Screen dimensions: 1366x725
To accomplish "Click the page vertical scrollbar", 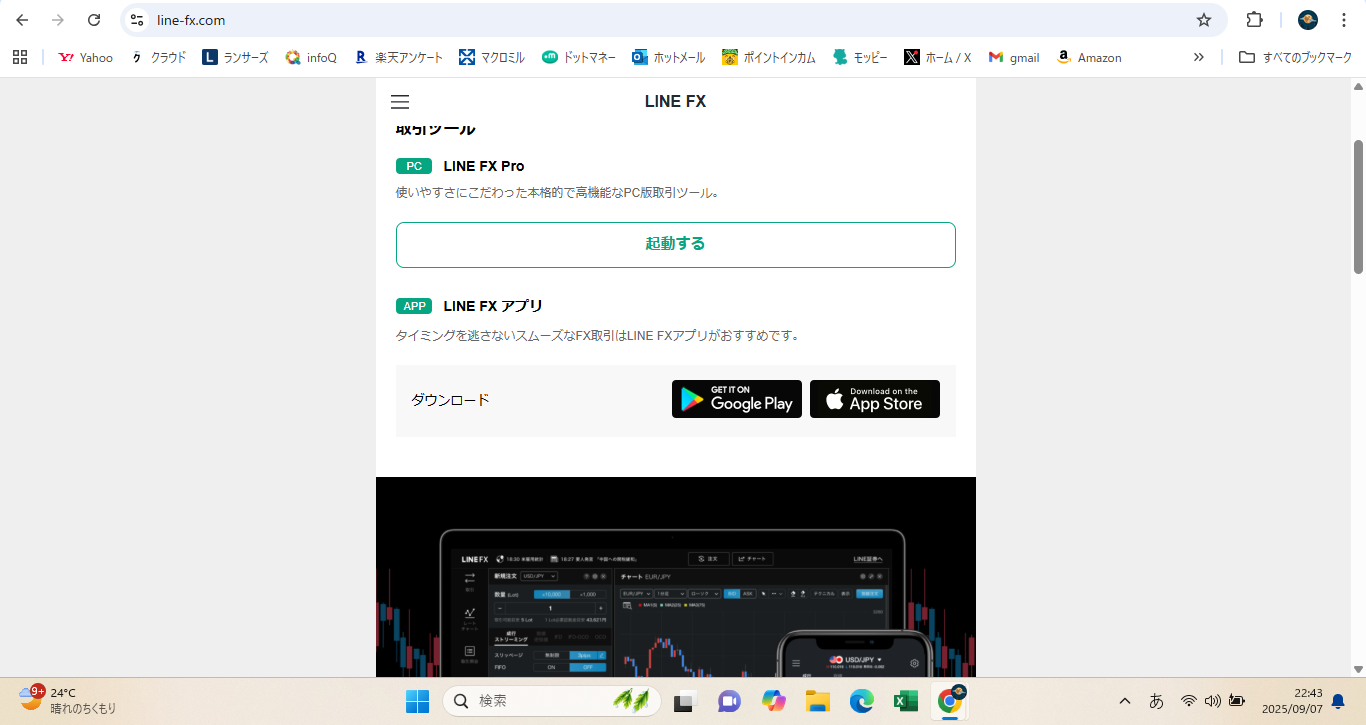I will 1358,206.
